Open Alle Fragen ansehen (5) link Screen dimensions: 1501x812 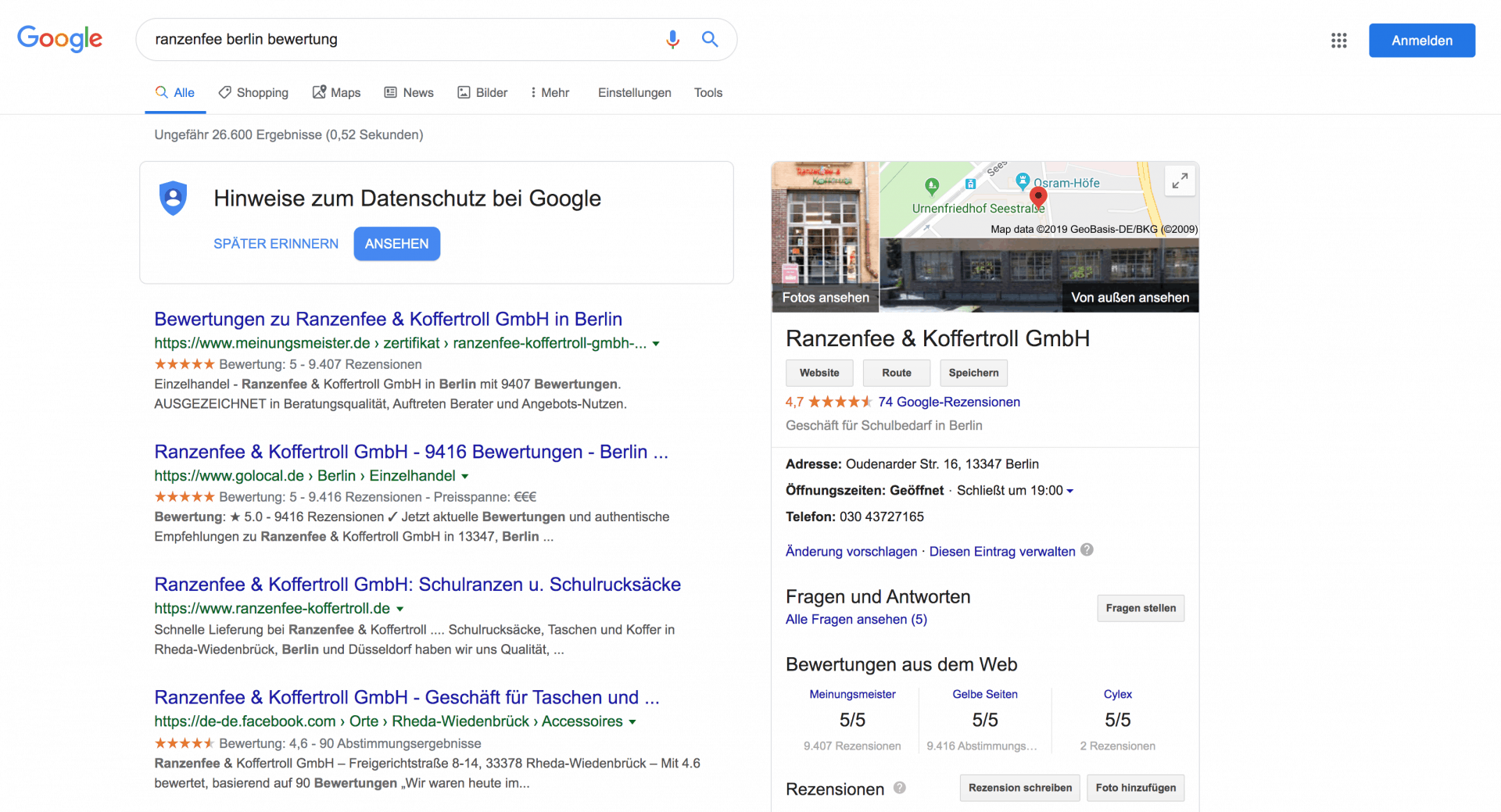[856, 619]
